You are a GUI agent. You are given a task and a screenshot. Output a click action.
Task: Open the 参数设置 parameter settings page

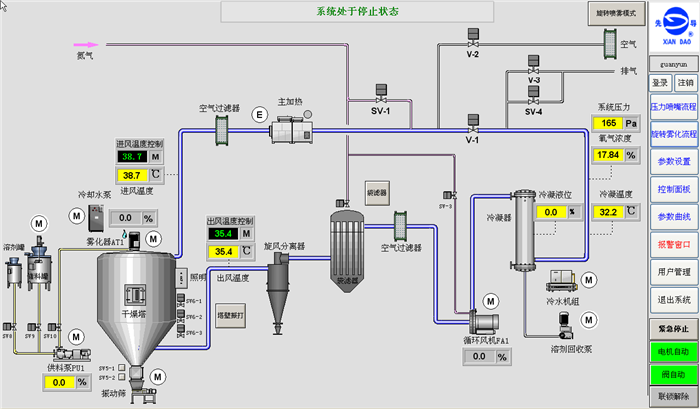(x=672, y=161)
